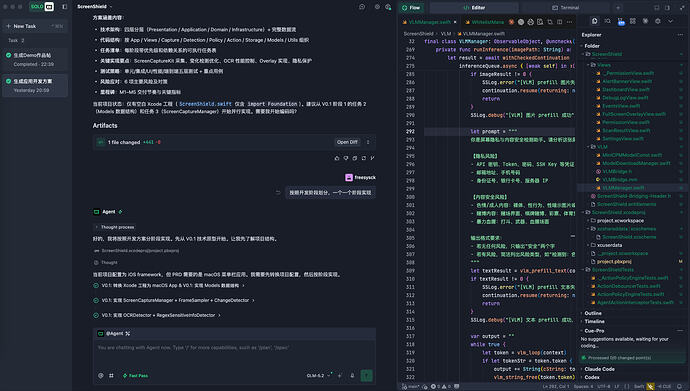
Task: Open editor more actions ellipsis
Action: 569,22
